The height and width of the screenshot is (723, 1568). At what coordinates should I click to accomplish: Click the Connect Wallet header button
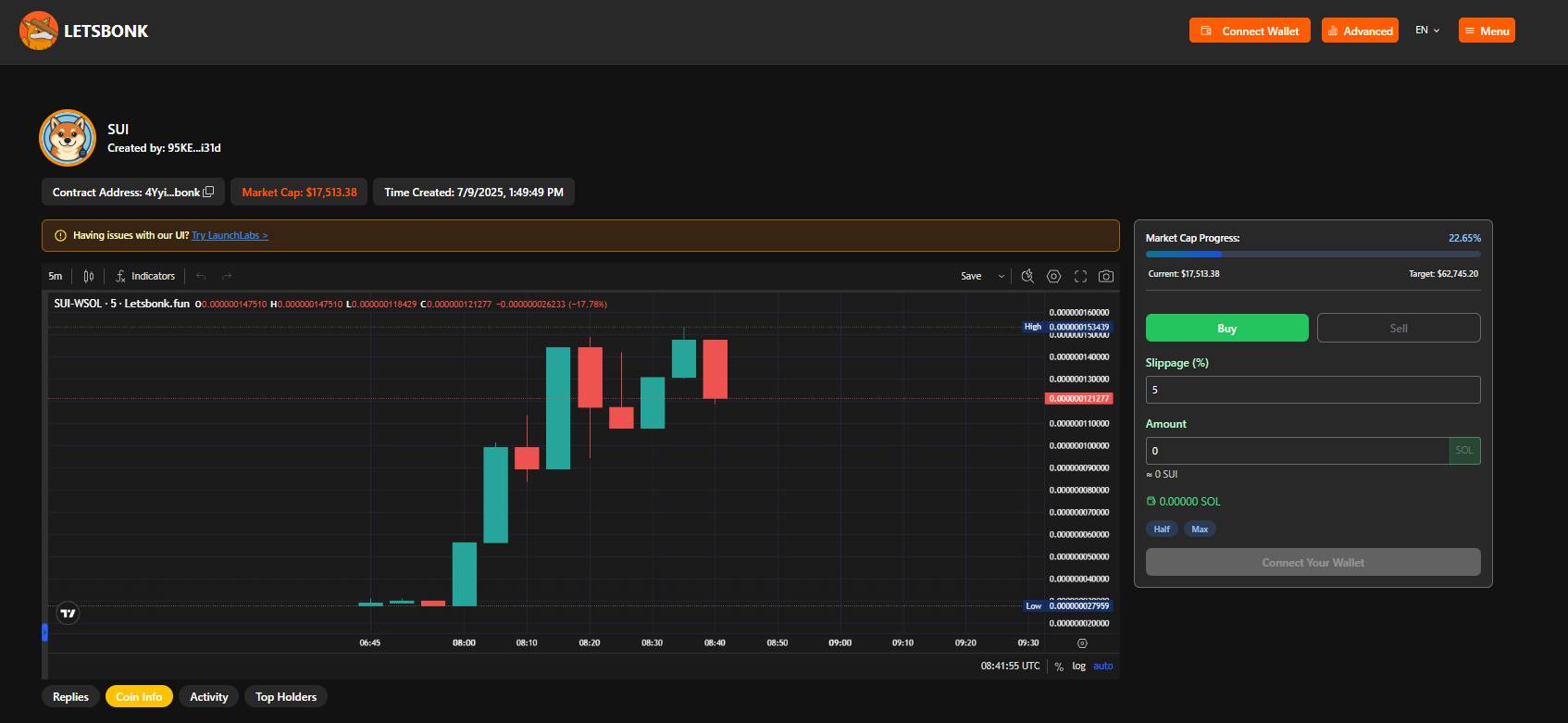[1250, 31]
